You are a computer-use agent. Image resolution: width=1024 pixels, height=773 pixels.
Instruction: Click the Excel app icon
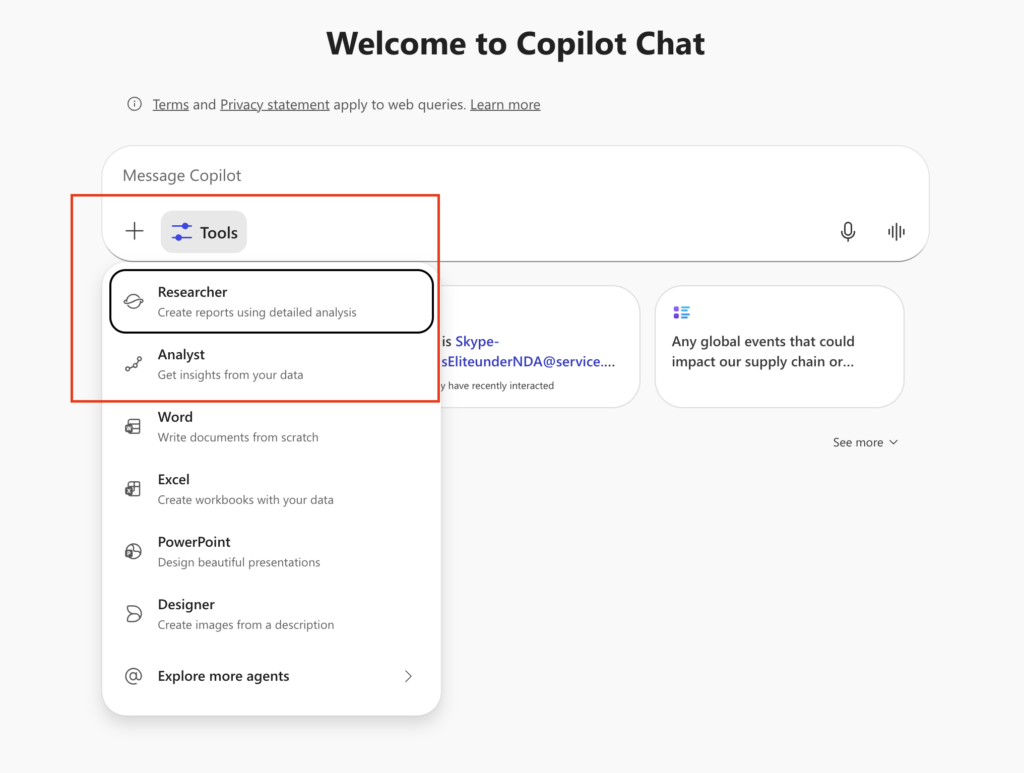(133, 489)
